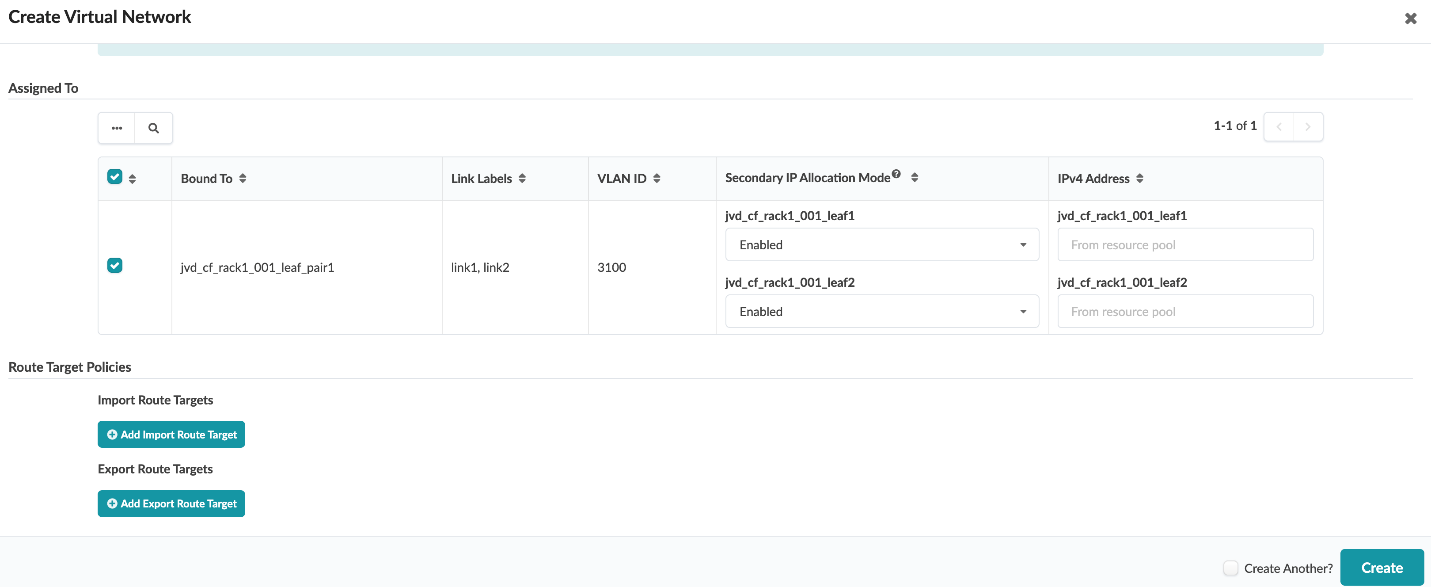
Task: Sort table by Link Labels
Action: coord(522,179)
